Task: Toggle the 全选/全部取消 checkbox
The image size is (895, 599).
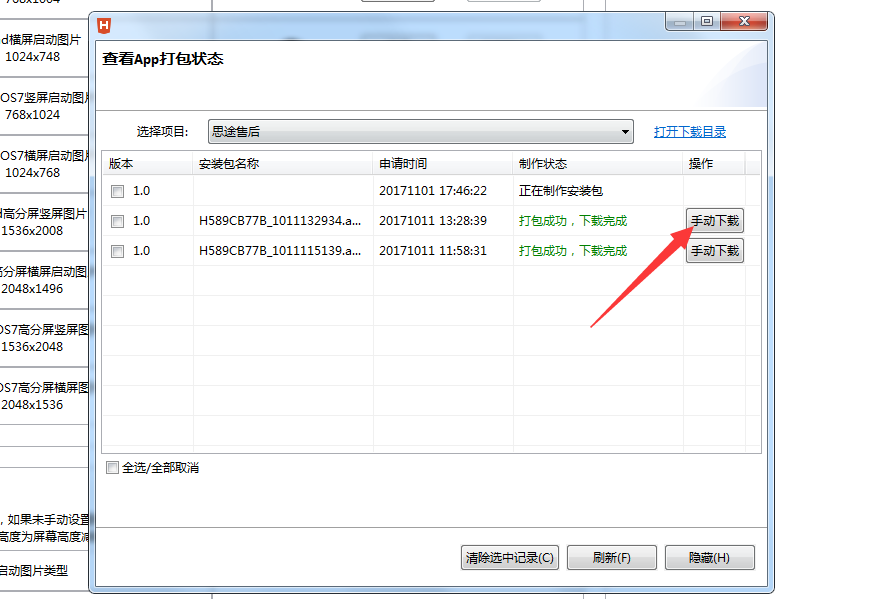Action: (x=112, y=468)
